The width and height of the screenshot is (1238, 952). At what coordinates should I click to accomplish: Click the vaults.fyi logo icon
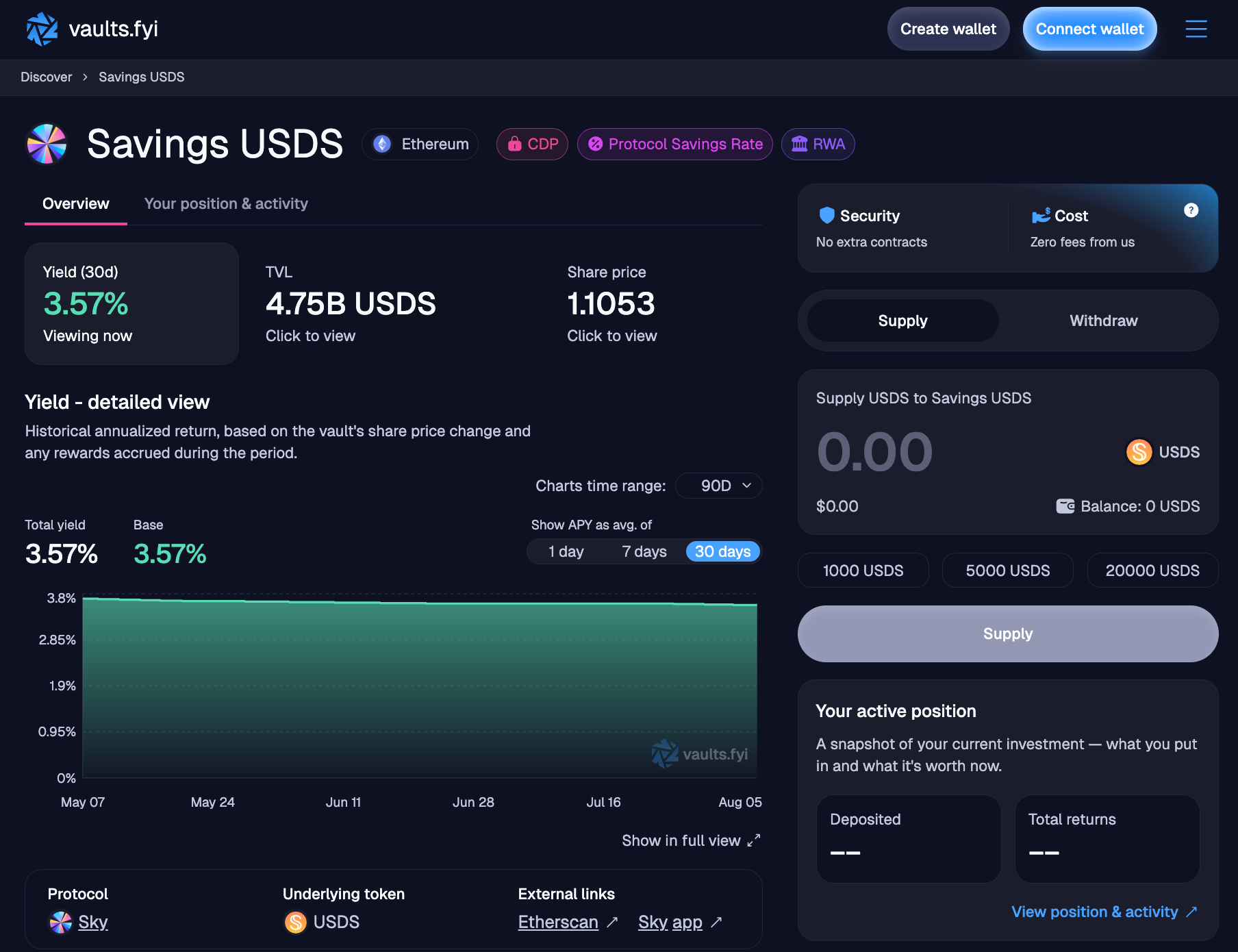coord(42,29)
